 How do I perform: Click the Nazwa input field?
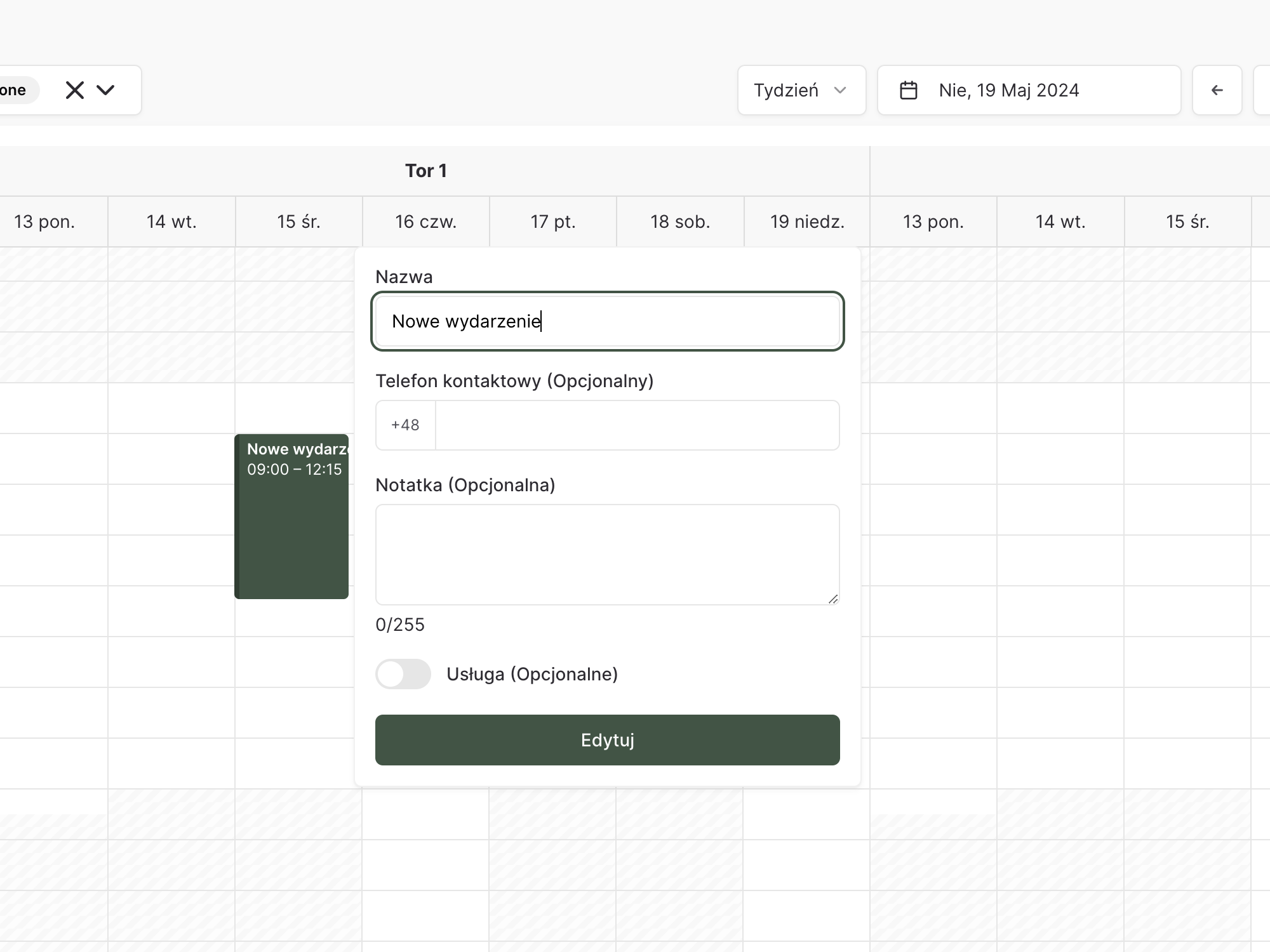[x=608, y=321]
